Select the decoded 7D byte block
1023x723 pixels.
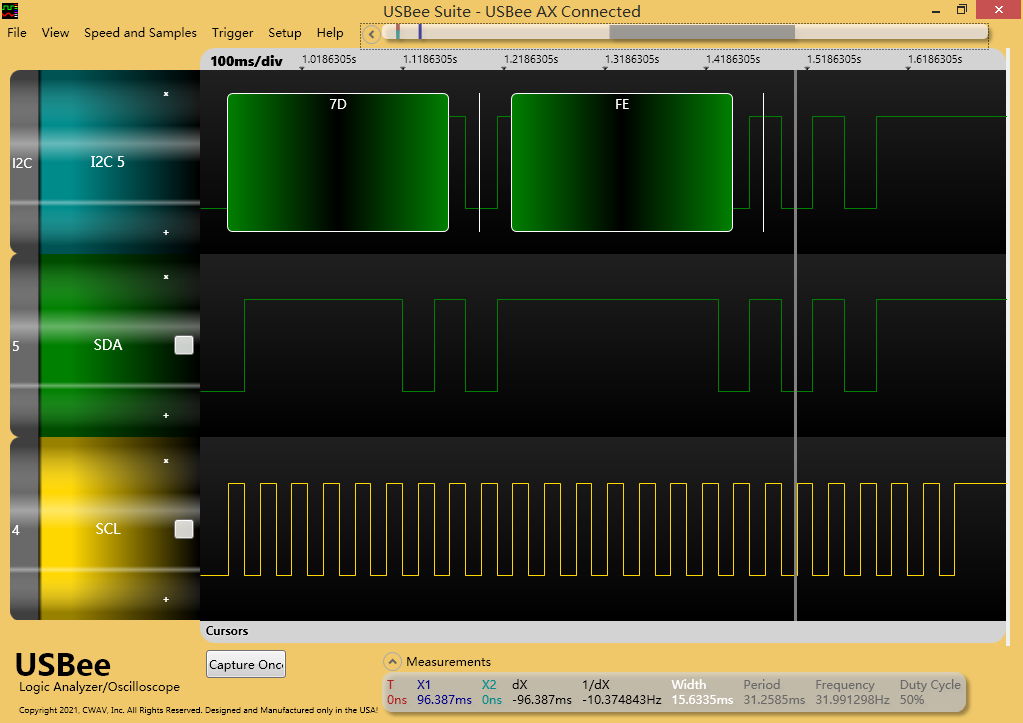pos(338,162)
